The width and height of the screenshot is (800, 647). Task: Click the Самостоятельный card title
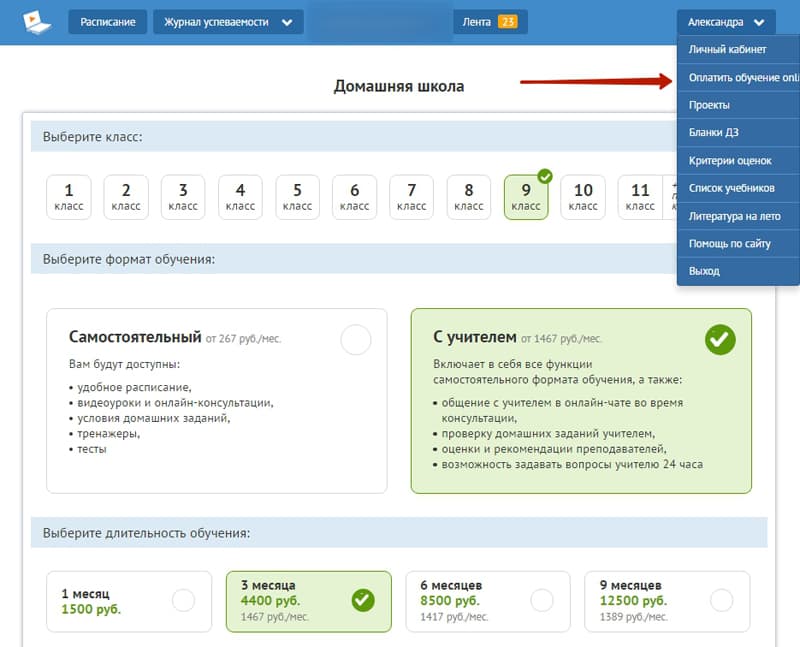135,337
